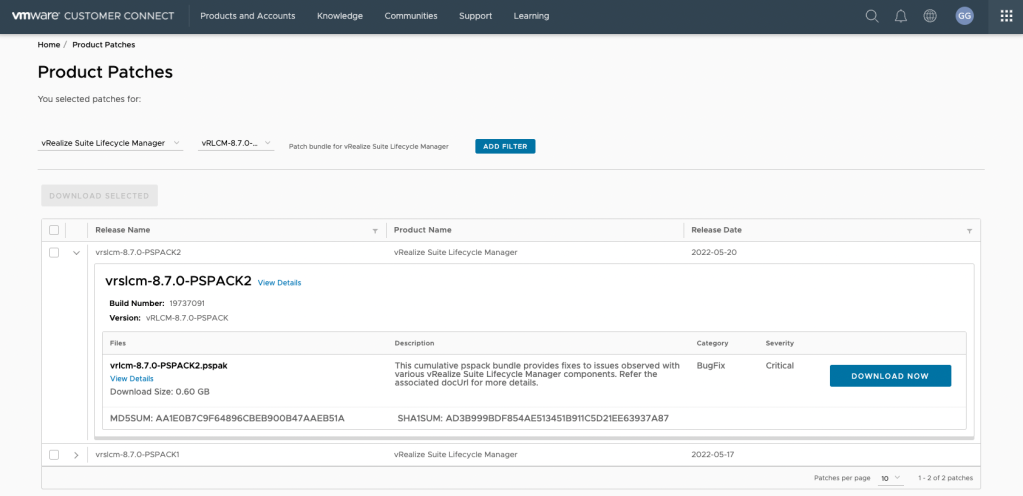Viewport: 1023px width, 496px height.
Task: Click the DOWNLOAD NOW button
Action: click(x=890, y=376)
